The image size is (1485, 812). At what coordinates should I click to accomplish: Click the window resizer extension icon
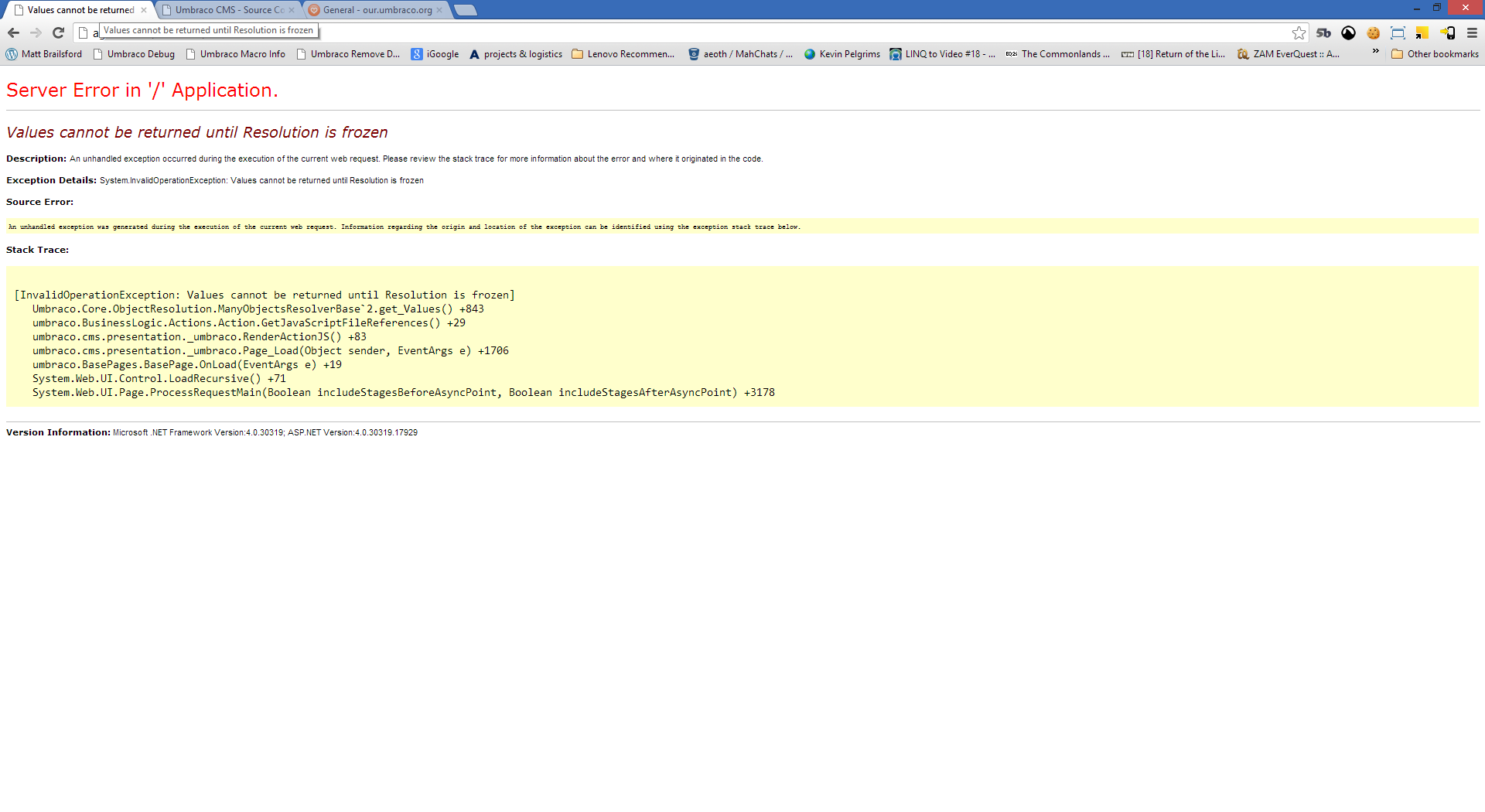pyautogui.click(x=1398, y=32)
